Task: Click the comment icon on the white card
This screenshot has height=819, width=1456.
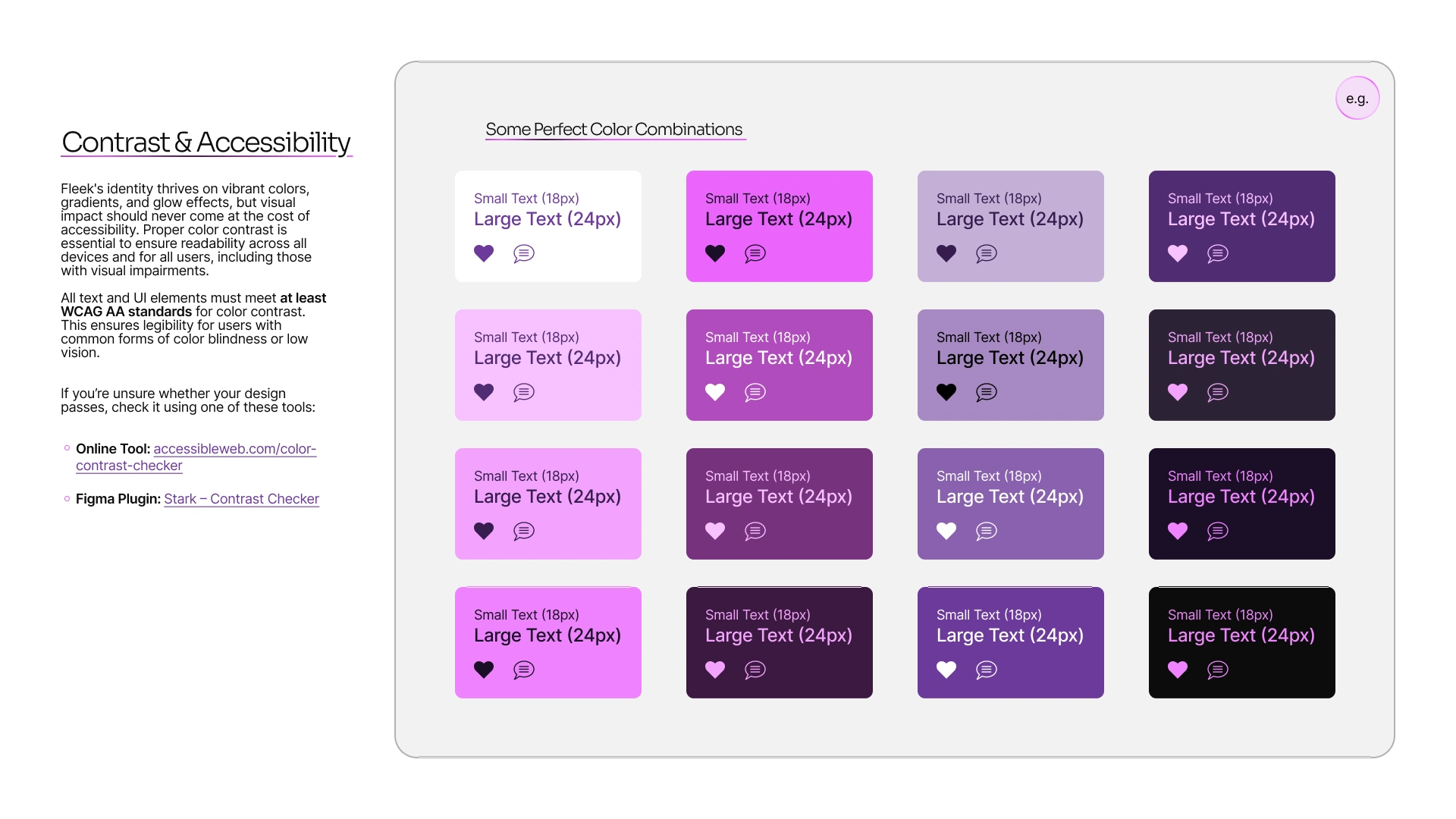Action: coord(524,253)
